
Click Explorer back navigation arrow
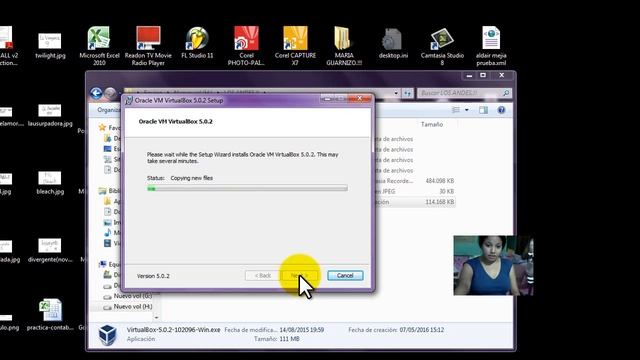[96, 93]
